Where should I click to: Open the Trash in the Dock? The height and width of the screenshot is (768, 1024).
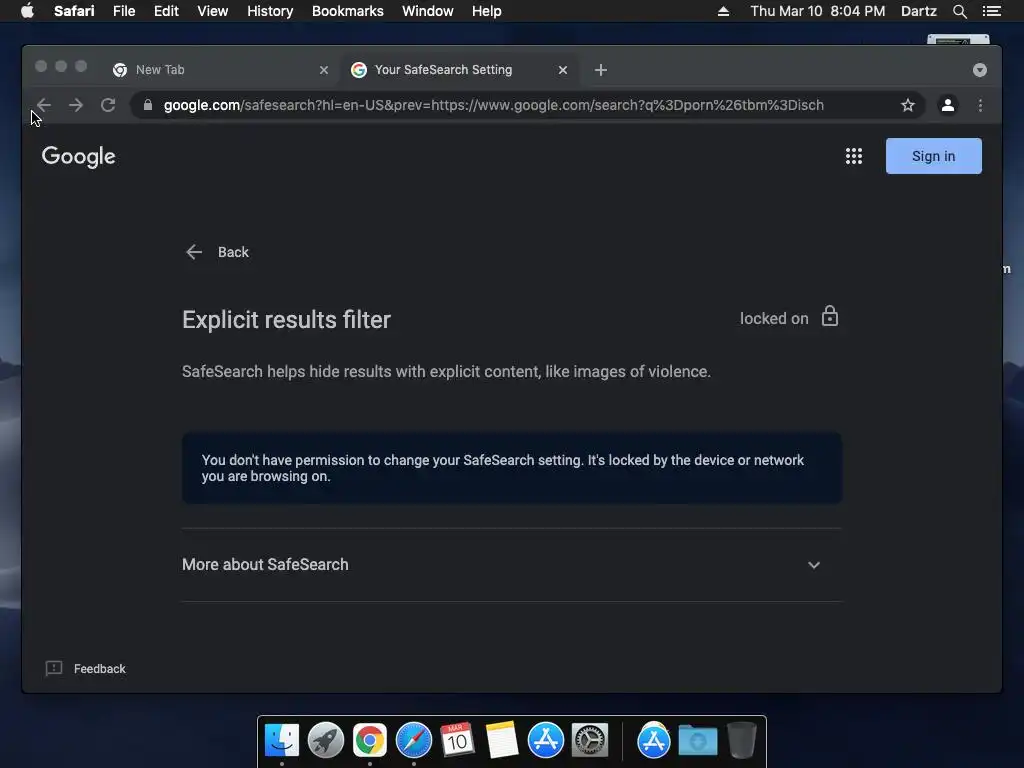click(x=741, y=741)
